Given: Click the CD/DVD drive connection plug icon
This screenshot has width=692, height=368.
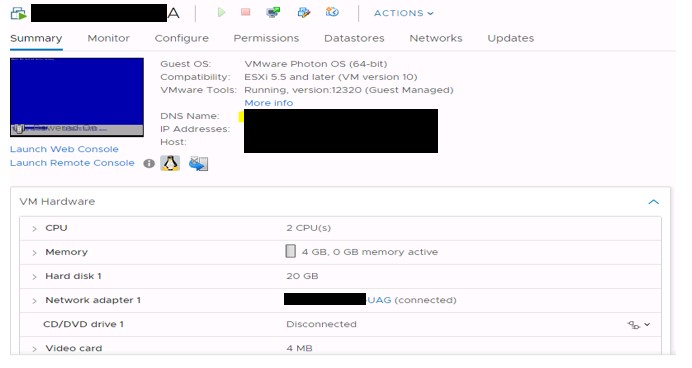Looking at the screenshot, I should point(633,325).
